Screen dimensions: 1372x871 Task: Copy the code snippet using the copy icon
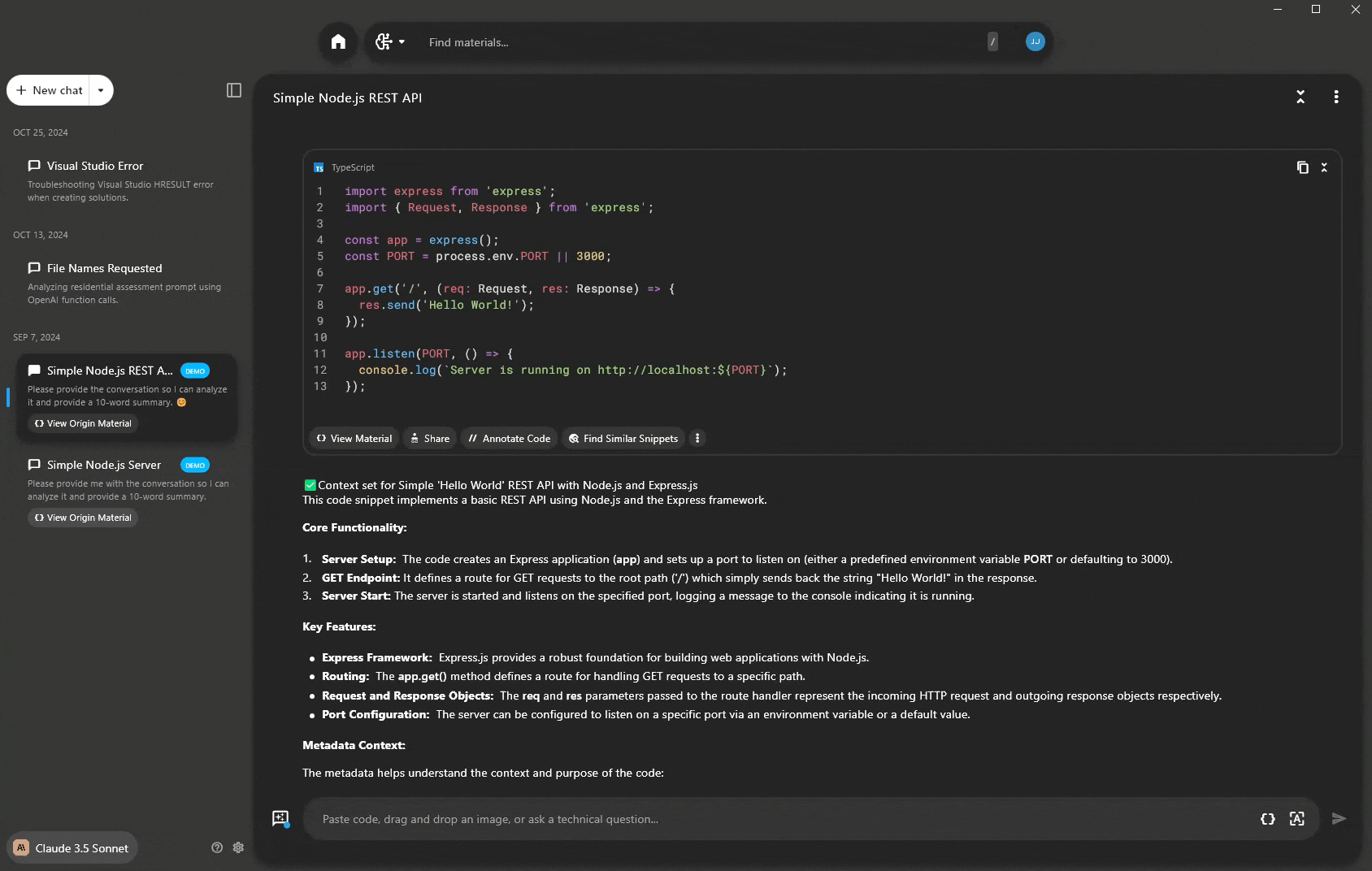point(1302,167)
